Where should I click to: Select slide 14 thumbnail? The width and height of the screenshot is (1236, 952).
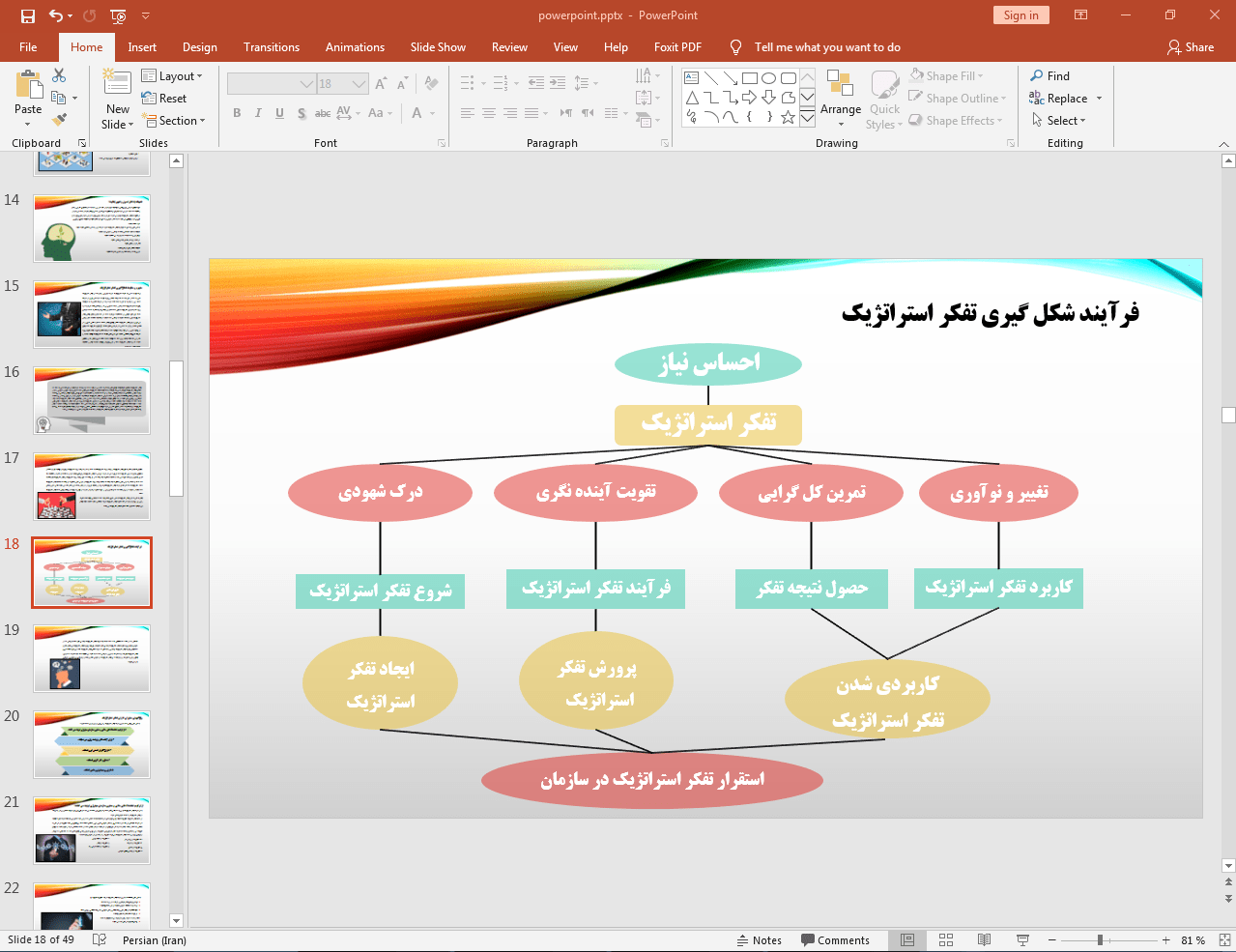(92, 228)
